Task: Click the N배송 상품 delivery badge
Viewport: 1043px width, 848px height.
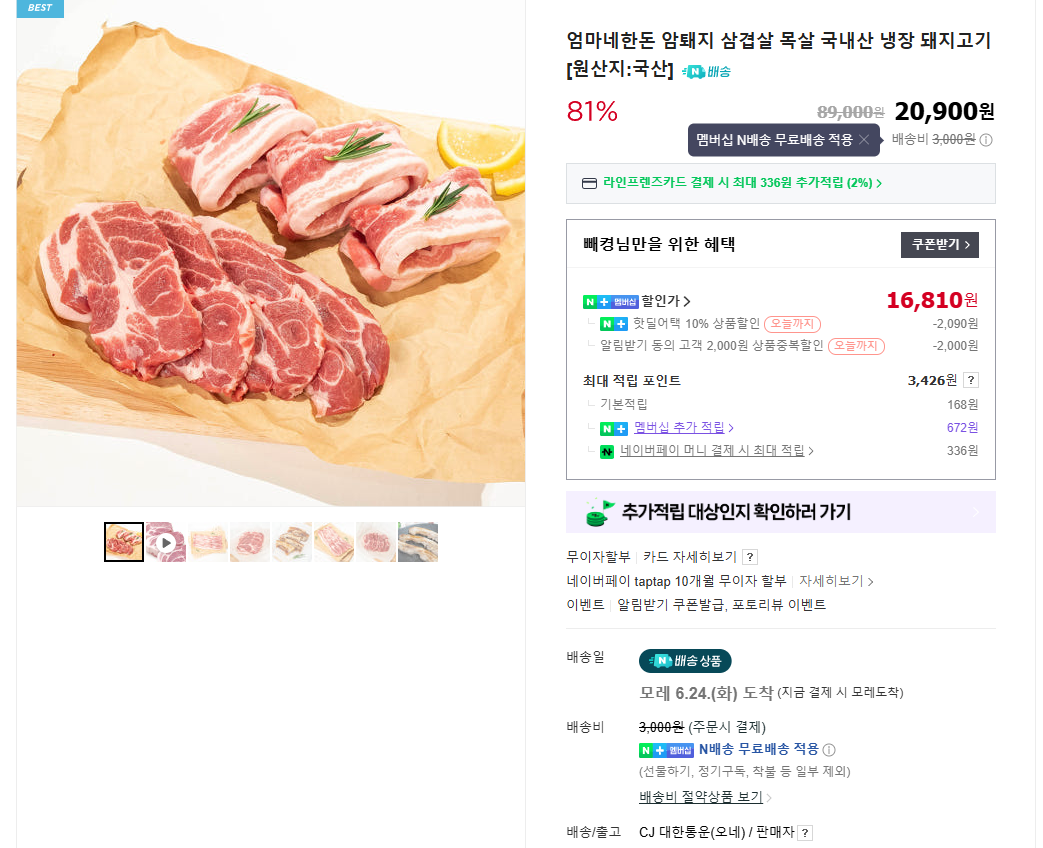Action: pos(685,661)
